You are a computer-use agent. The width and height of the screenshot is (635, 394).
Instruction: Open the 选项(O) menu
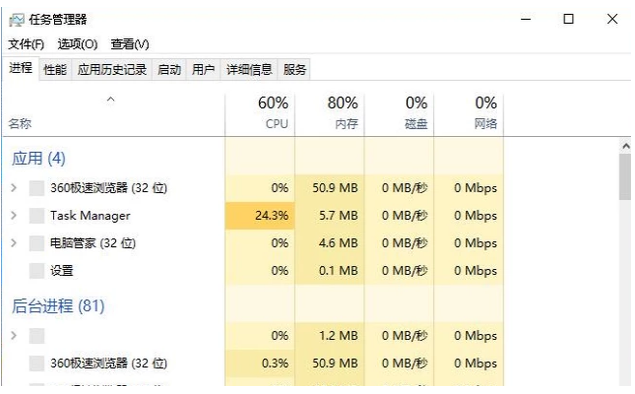[77, 44]
